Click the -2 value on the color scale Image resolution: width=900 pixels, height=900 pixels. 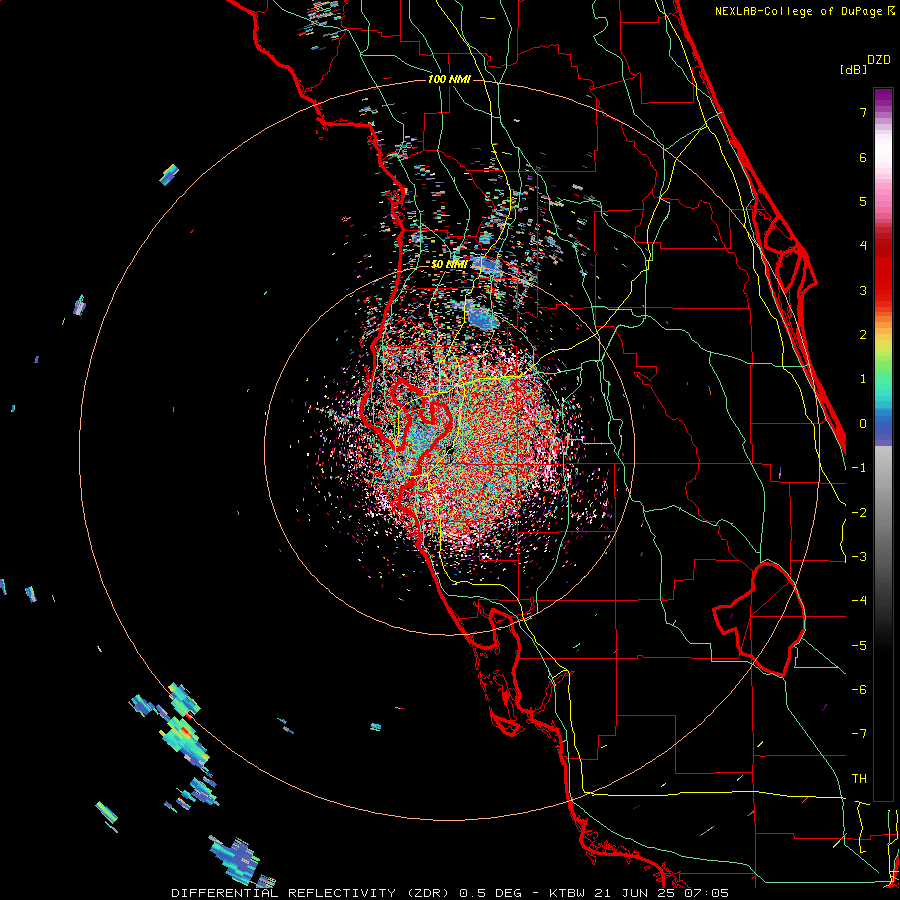[x=859, y=513]
